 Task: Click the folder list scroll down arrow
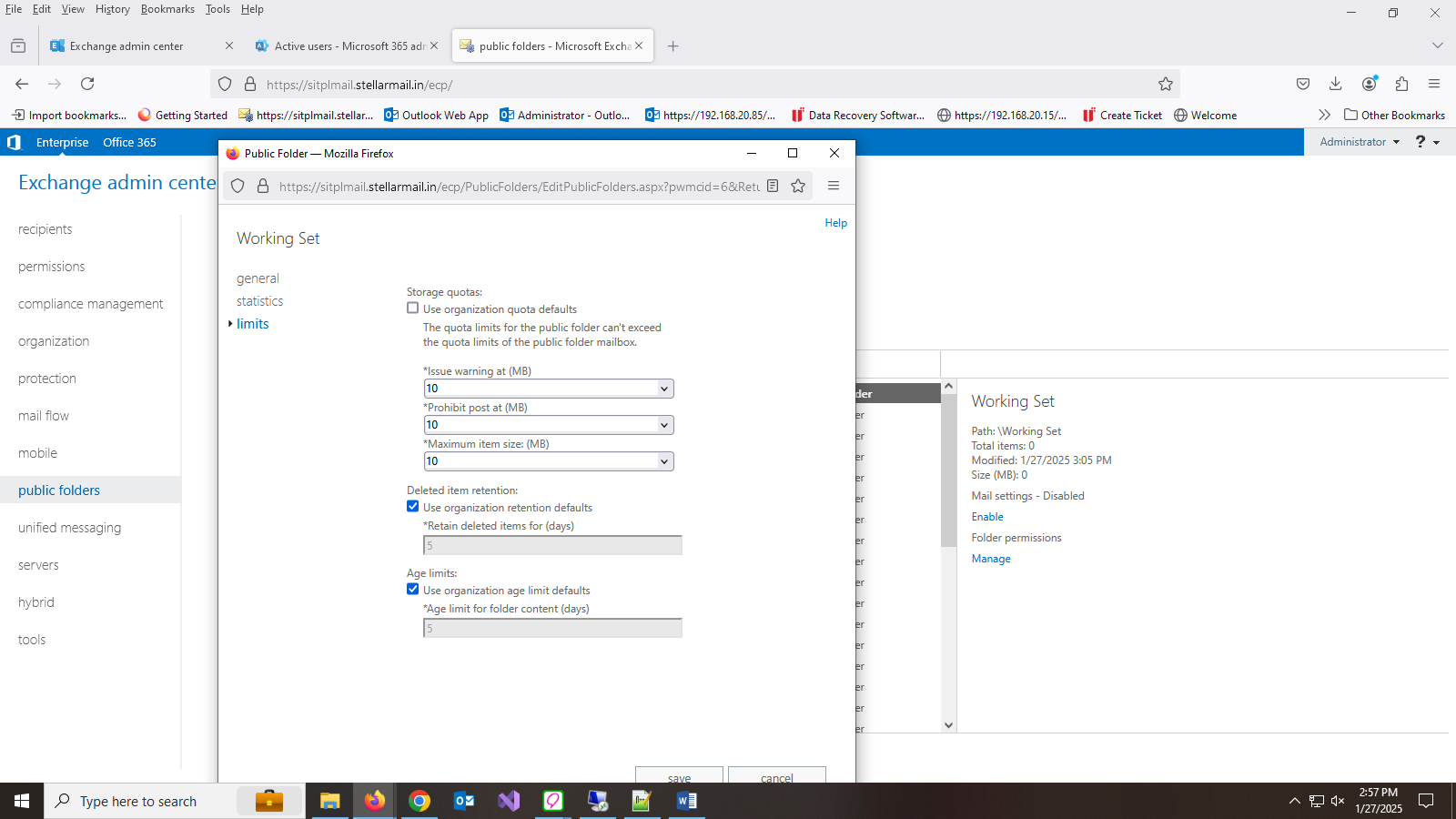pos(948,725)
